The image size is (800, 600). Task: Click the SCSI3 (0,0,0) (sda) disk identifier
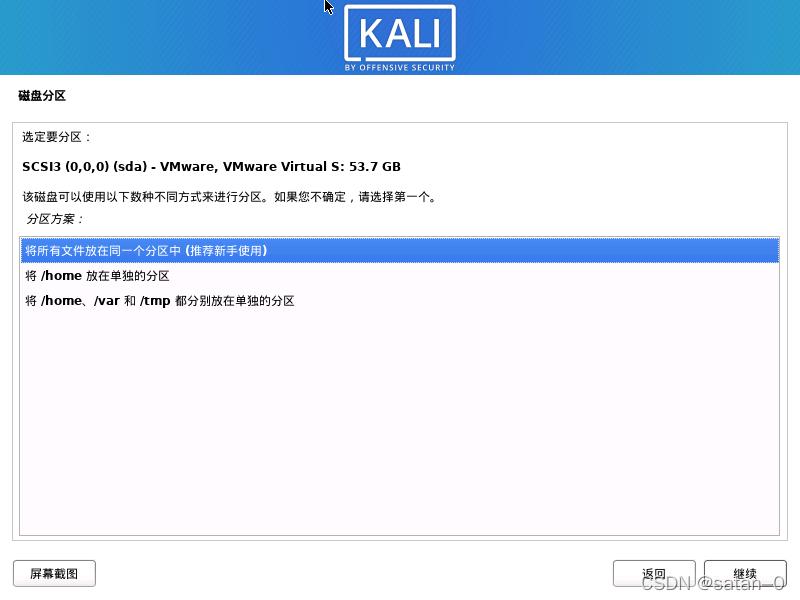pos(85,167)
